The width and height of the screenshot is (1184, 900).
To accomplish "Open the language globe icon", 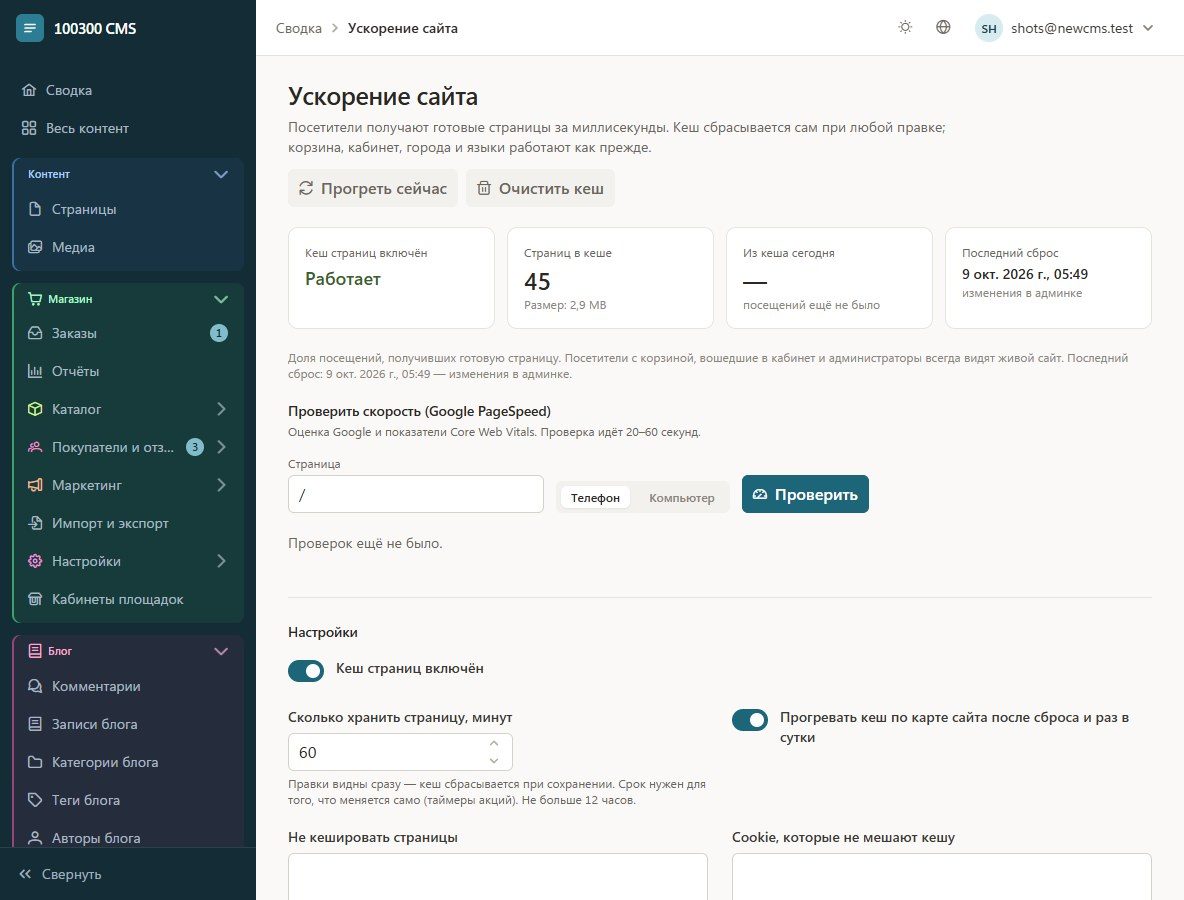I will coord(943,27).
